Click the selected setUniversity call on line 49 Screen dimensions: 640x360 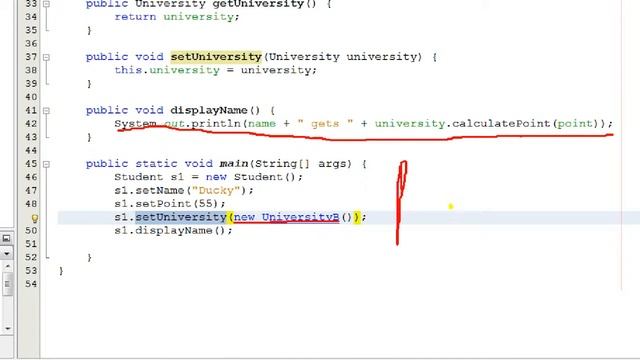point(181,217)
